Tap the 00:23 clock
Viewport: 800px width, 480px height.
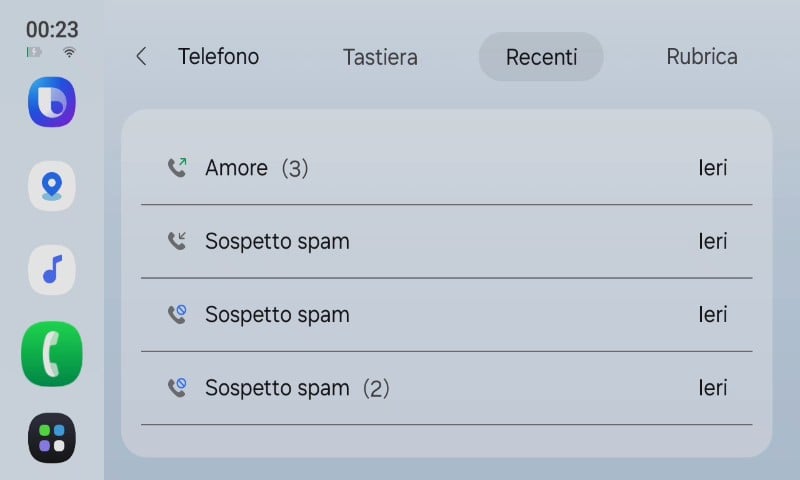[52, 29]
